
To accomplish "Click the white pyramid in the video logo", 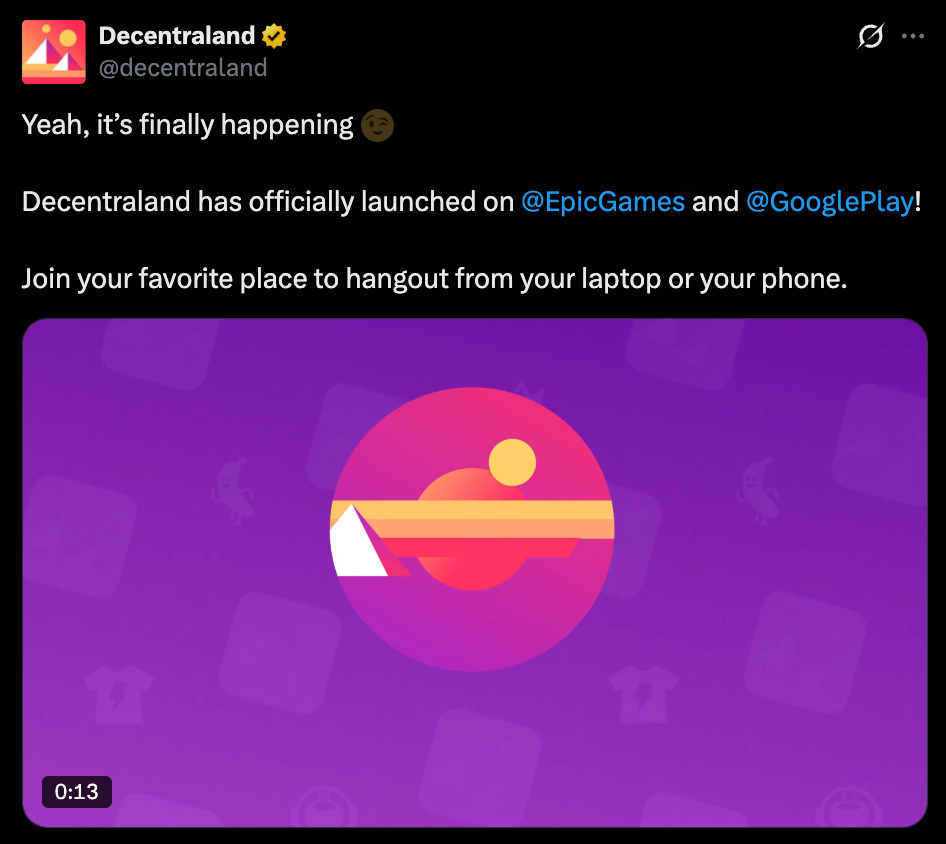I will 355,547.
